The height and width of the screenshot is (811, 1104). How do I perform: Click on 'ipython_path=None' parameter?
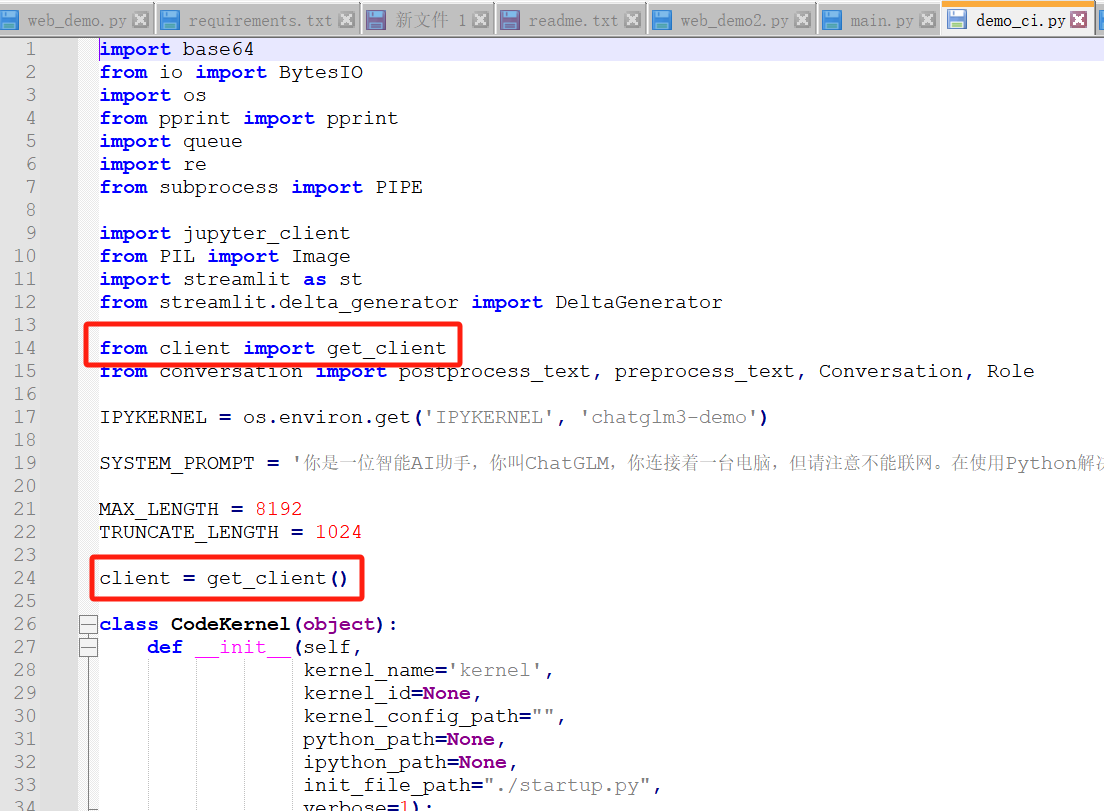coord(405,762)
